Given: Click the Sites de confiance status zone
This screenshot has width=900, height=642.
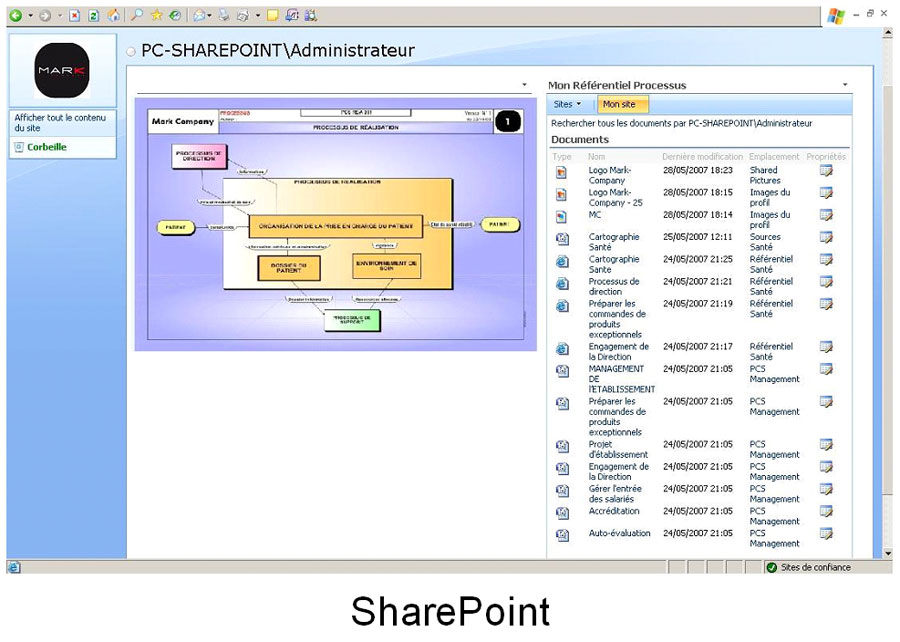Looking at the screenshot, I should [809, 567].
